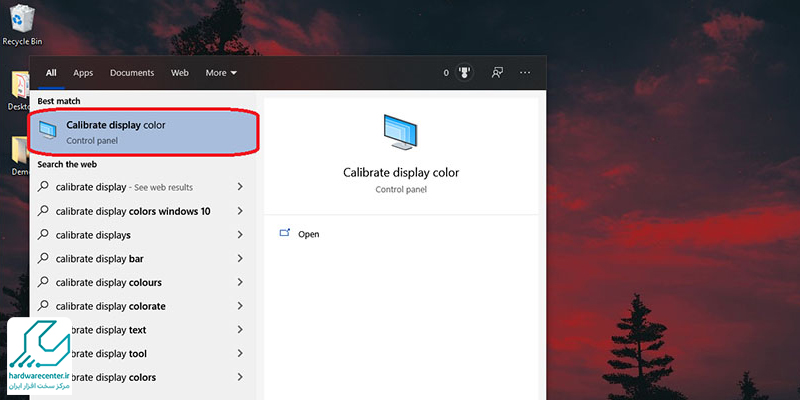Click the feedback person icon in search header
Viewport: 800px width, 400px height.
point(496,73)
